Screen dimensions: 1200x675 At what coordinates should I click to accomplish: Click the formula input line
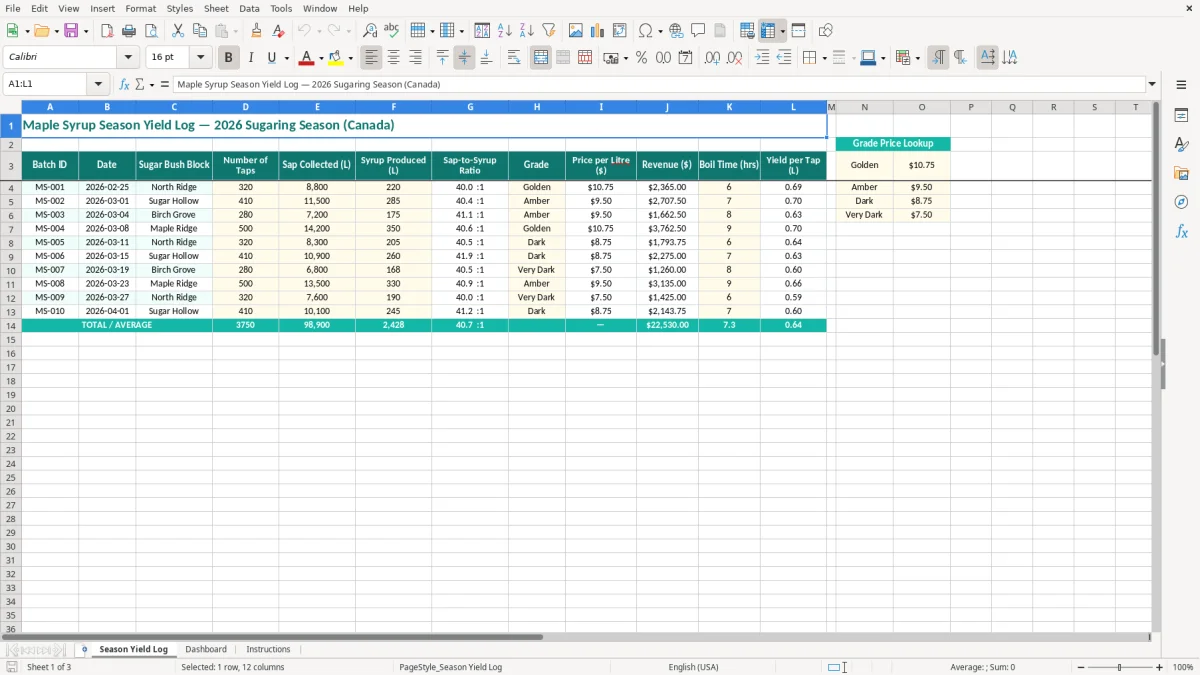659,84
